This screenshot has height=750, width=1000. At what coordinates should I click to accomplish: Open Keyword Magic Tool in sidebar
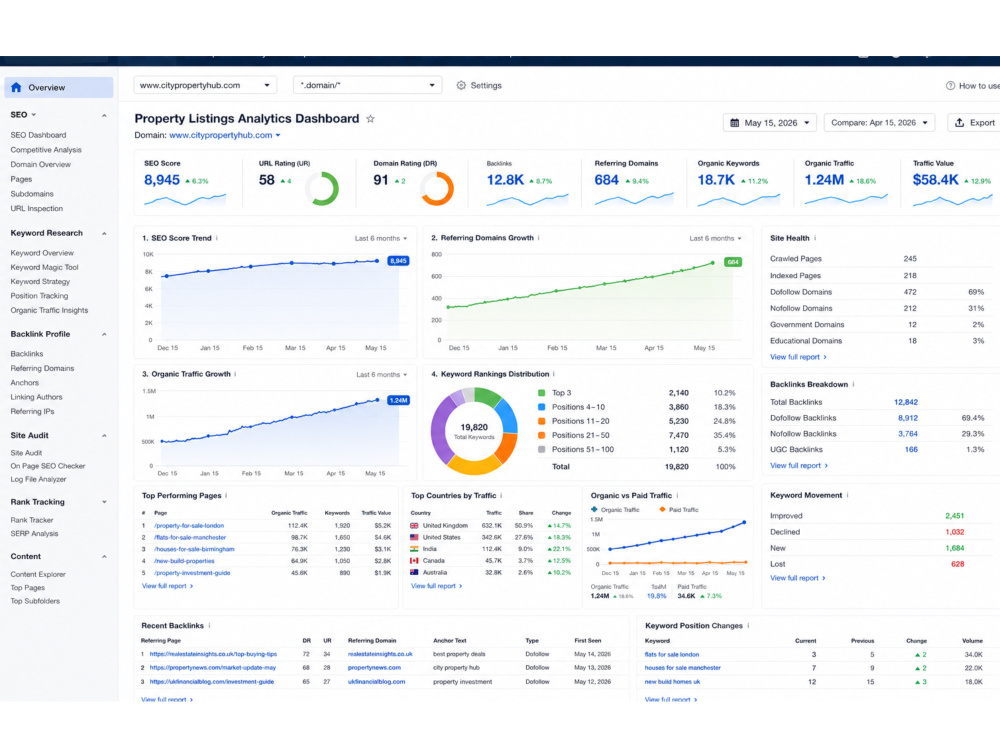pyautogui.click(x=44, y=267)
